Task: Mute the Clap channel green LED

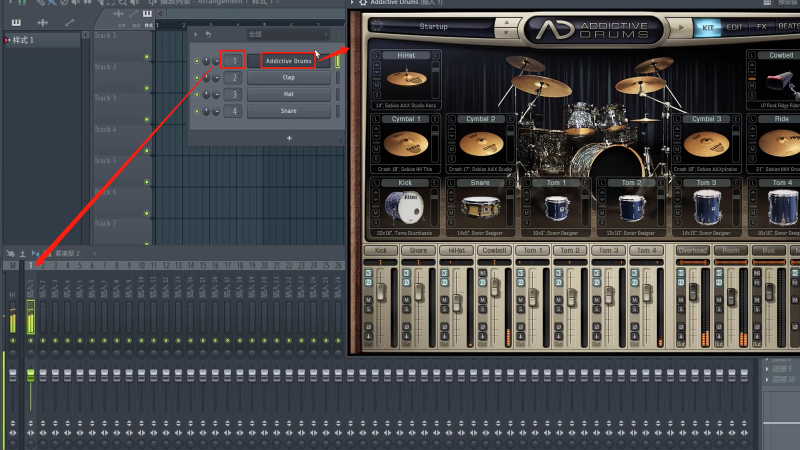Action: coord(197,78)
